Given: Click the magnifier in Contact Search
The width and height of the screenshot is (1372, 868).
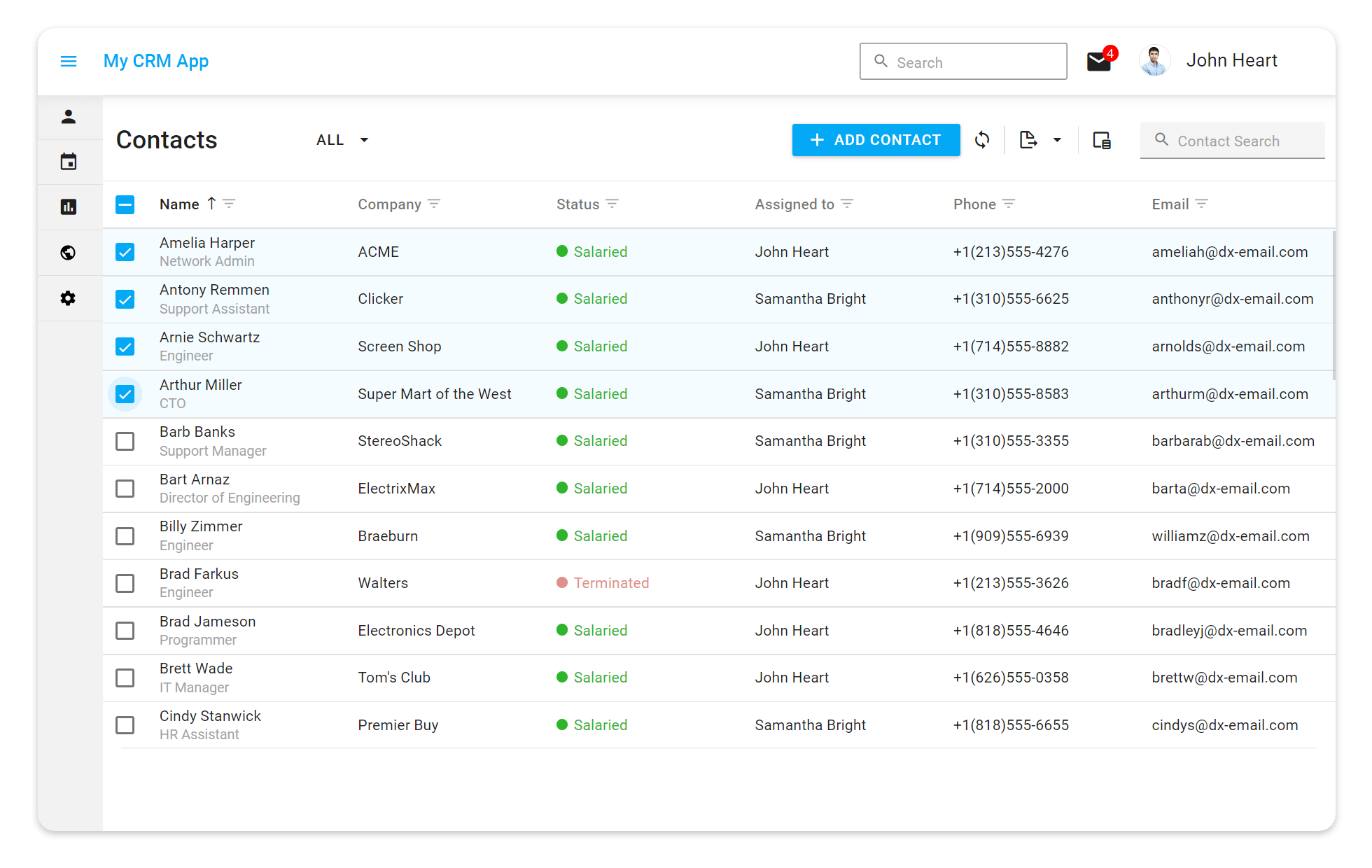Looking at the screenshot, I should click(1161, 140).
